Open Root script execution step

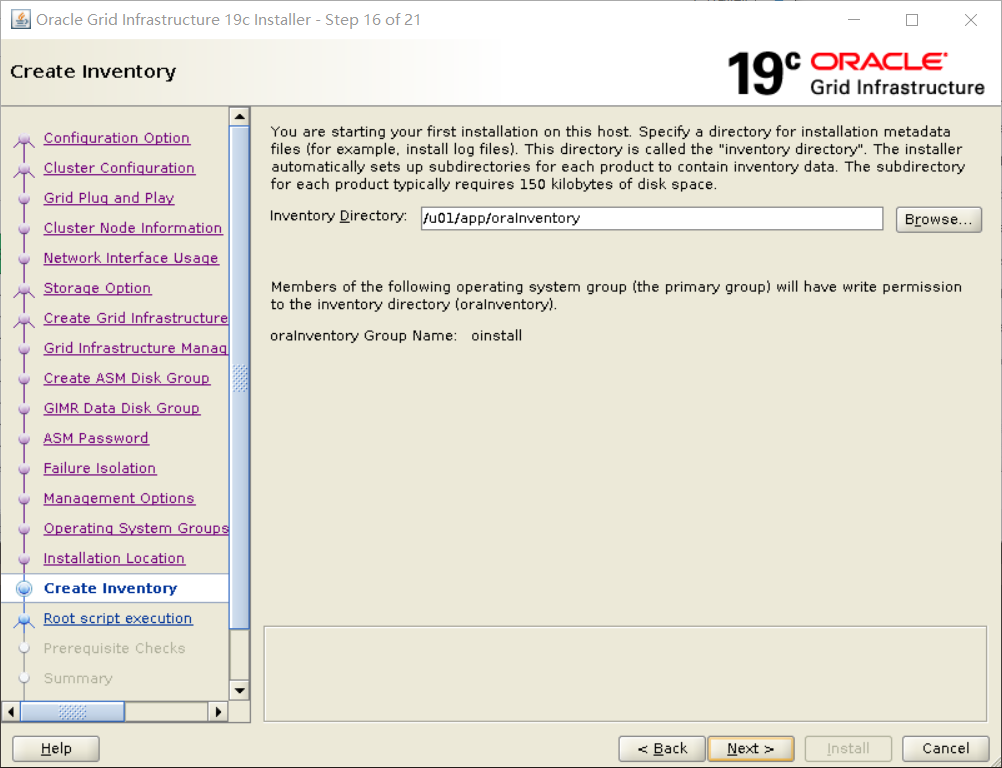[118, 618]
